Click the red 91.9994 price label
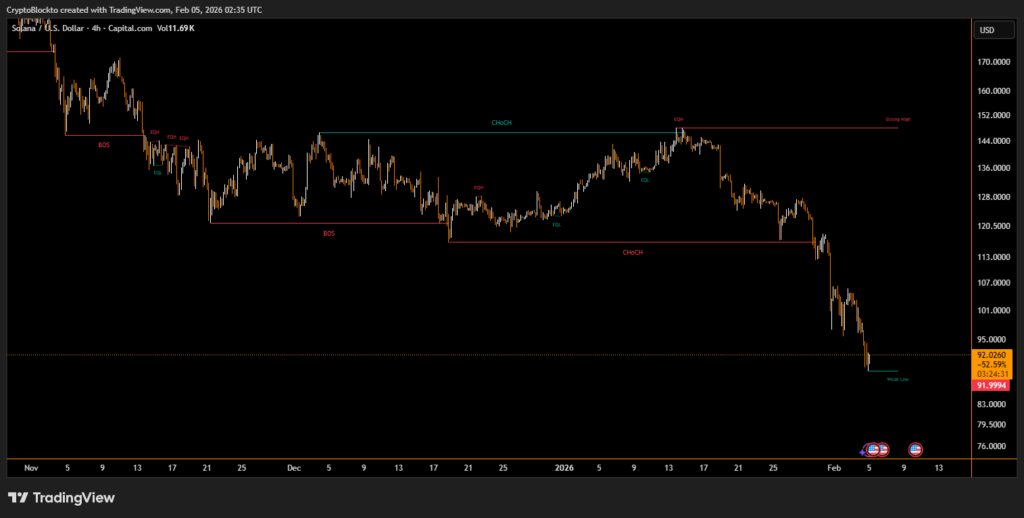The width and height of the screenshot is (1024, 518). [x=991, y=385]
